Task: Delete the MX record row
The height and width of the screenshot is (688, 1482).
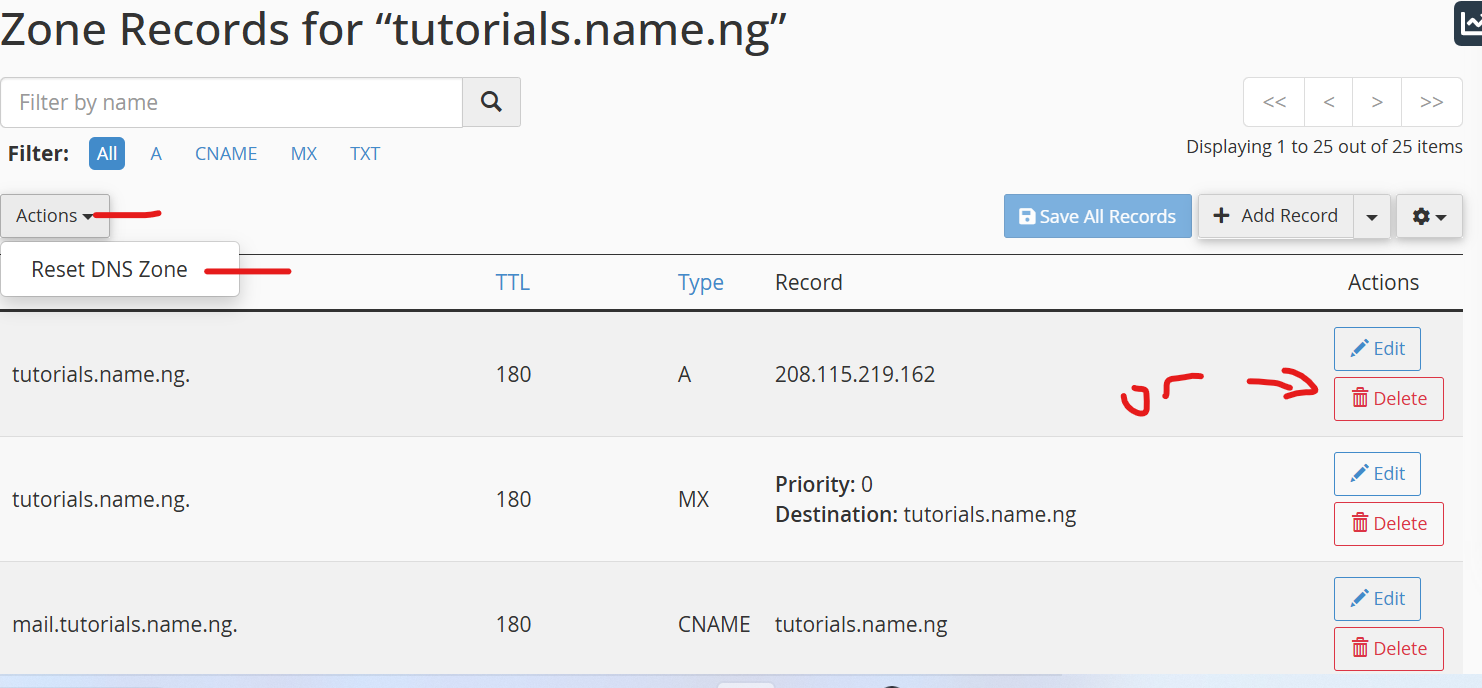Action: point(1389,524)
